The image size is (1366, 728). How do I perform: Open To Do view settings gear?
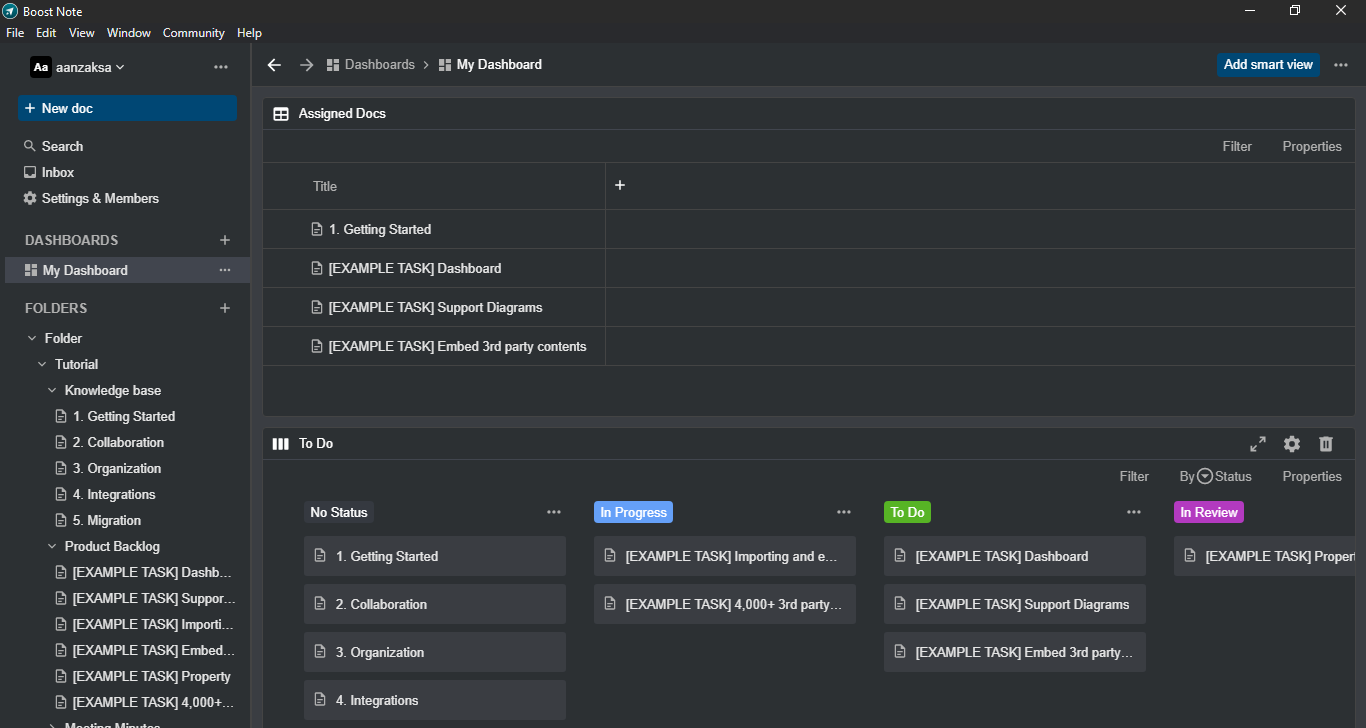pos(1292,444)
